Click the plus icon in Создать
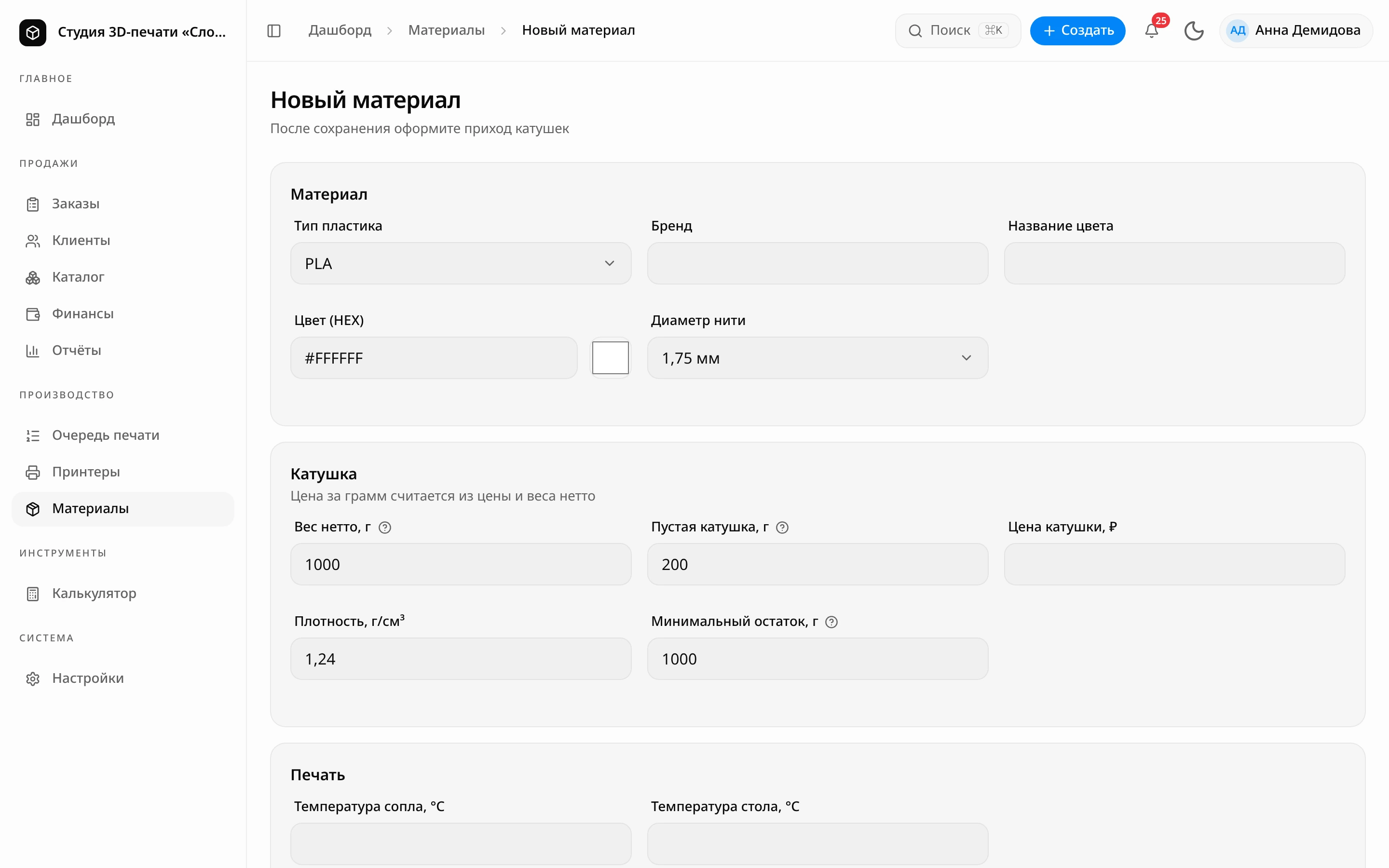1389x868 pixels. tap(1049, 31)
